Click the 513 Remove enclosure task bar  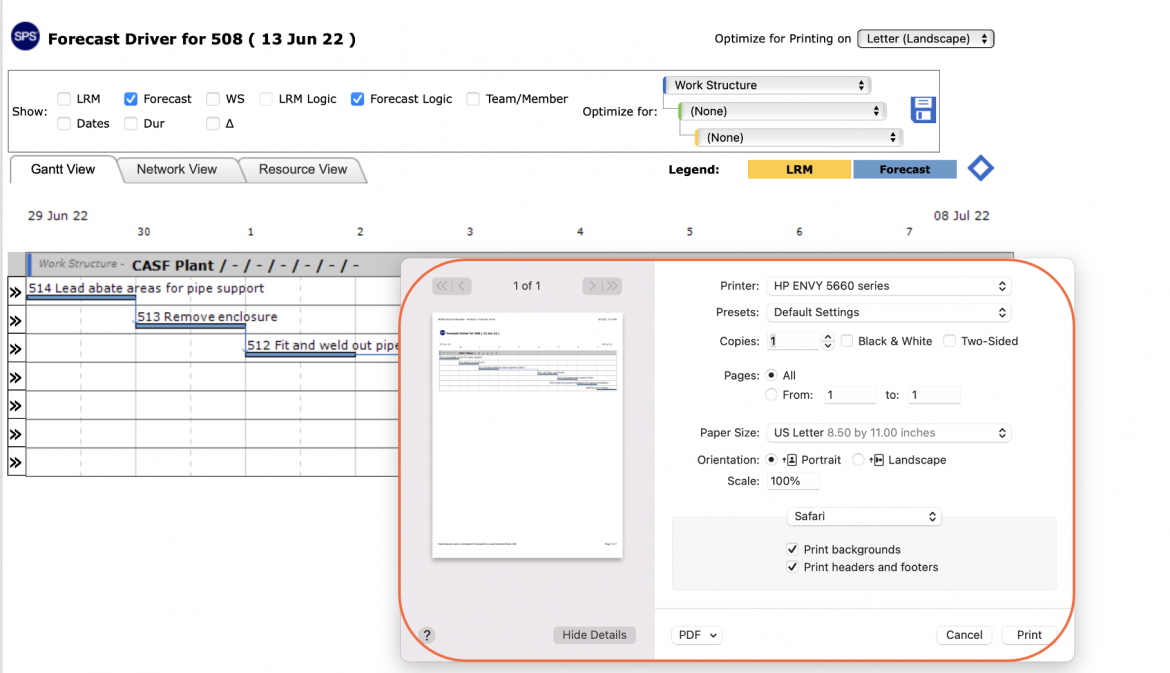pos(190,326)
